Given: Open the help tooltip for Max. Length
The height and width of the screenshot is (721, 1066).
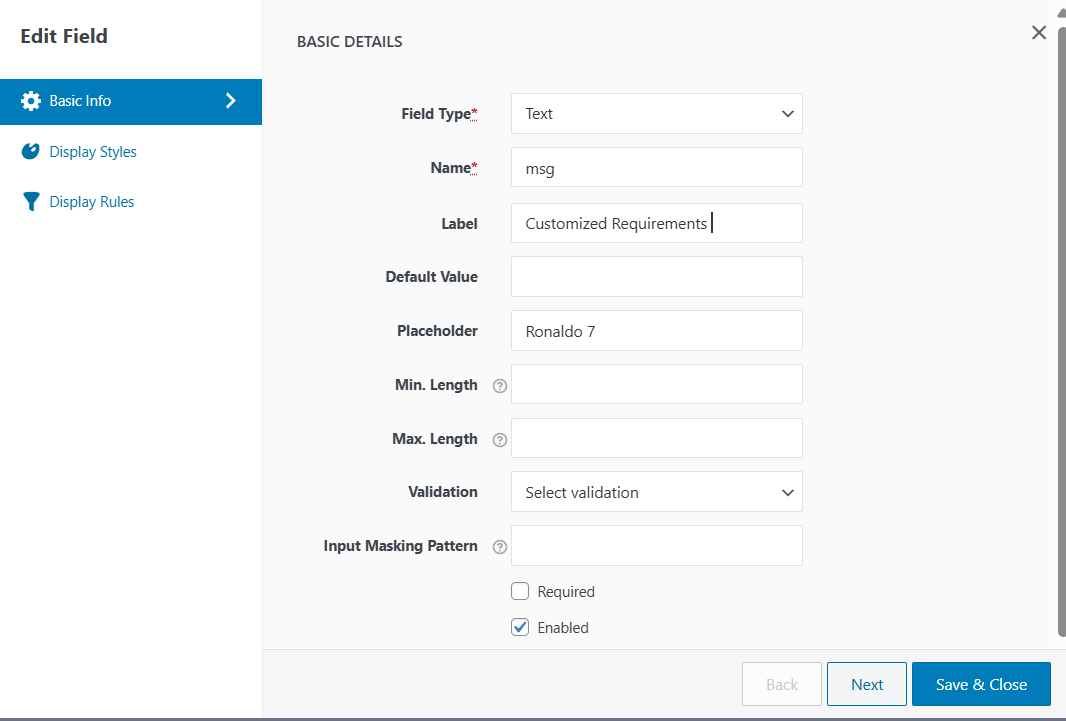Looking at the screenshot, I should (x=499, y=439).
